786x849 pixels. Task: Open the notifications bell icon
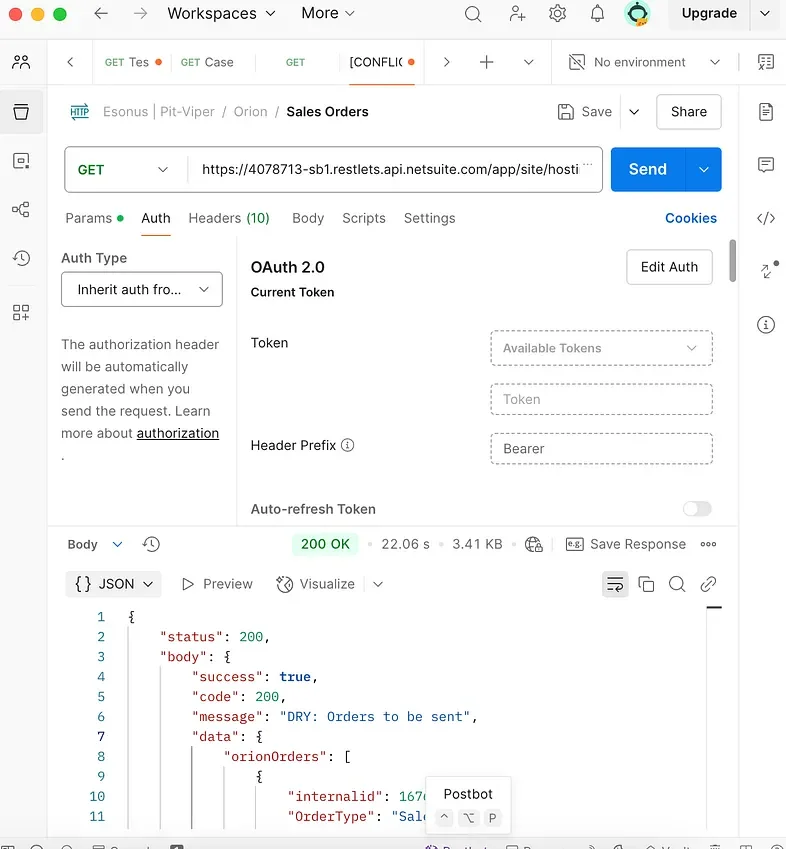point(597,14)
